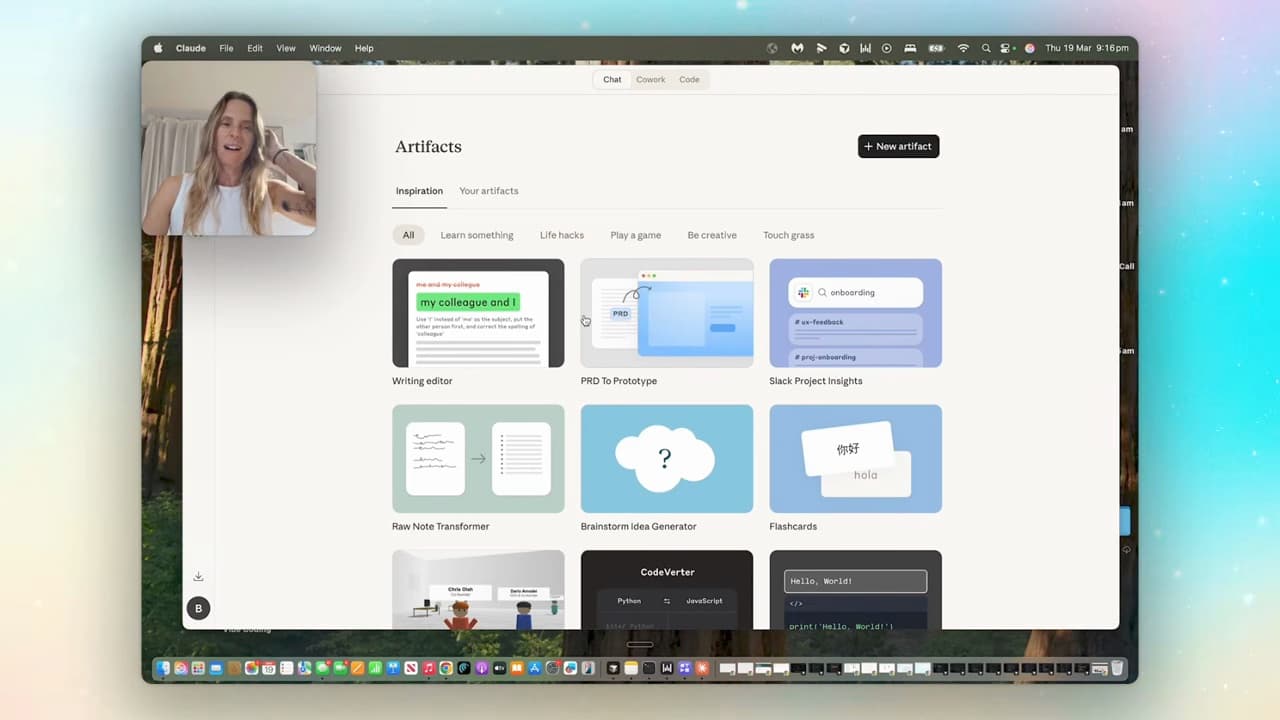Open Messages from the Dock
This screenshot has width=1280, height=720.
click(x=322, y=668)
